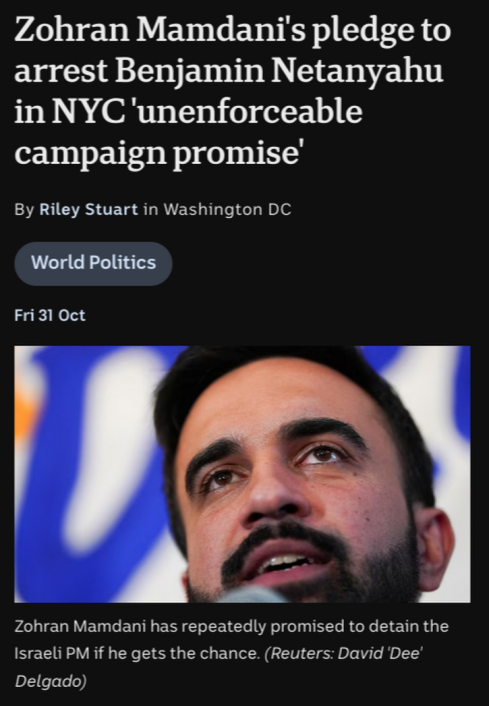The image size is (489, 706).
Task: Click the word 'Netanyahu' in the headline
Action: click(357, 72)
